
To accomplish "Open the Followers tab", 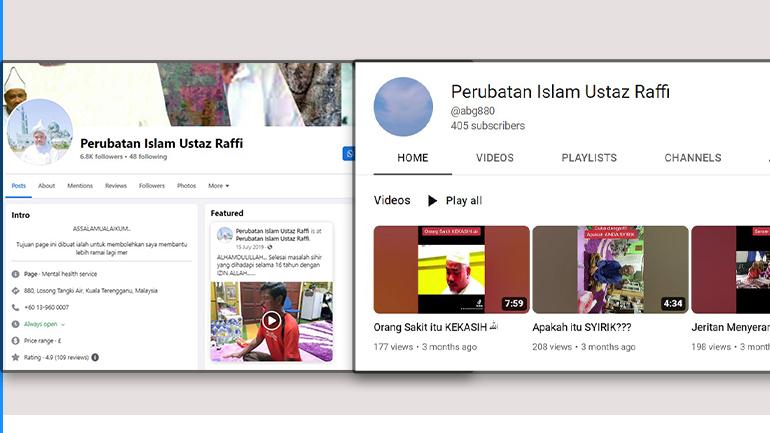I will [152, 186].
